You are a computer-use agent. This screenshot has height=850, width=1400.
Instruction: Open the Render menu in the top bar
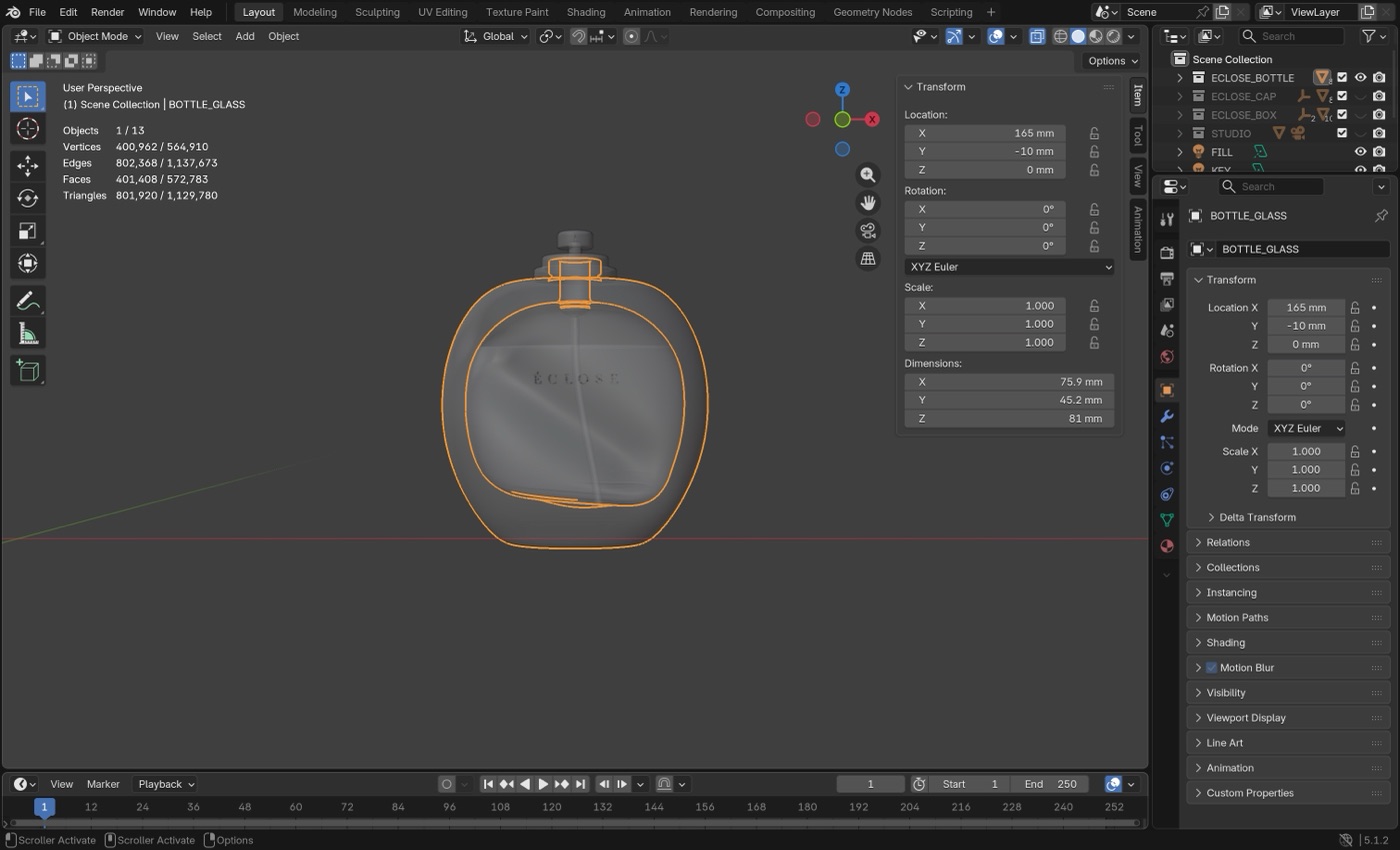(107, 12)
